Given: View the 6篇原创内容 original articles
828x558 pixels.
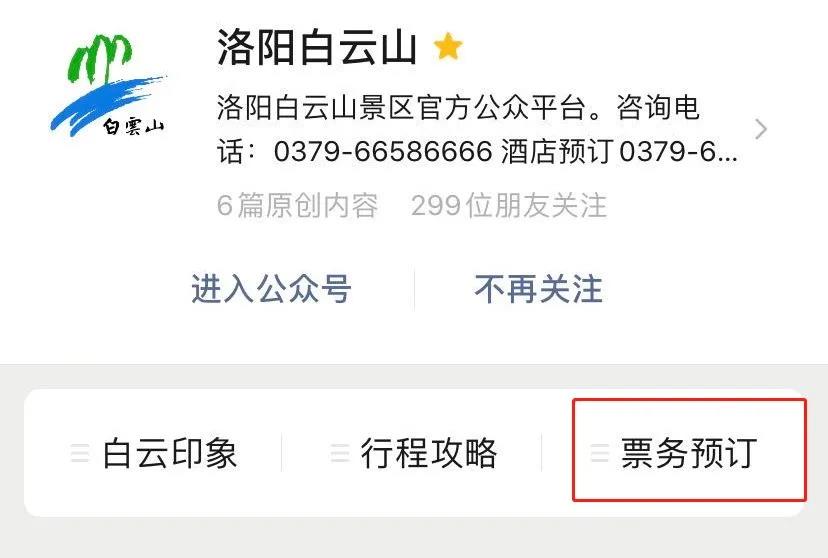Looking at the screenshot, I should coord(298,205).
